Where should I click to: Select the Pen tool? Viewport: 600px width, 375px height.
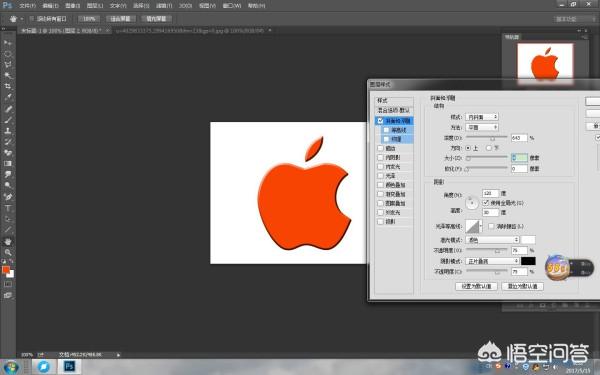pyautogui.click(x=8, y=197)
